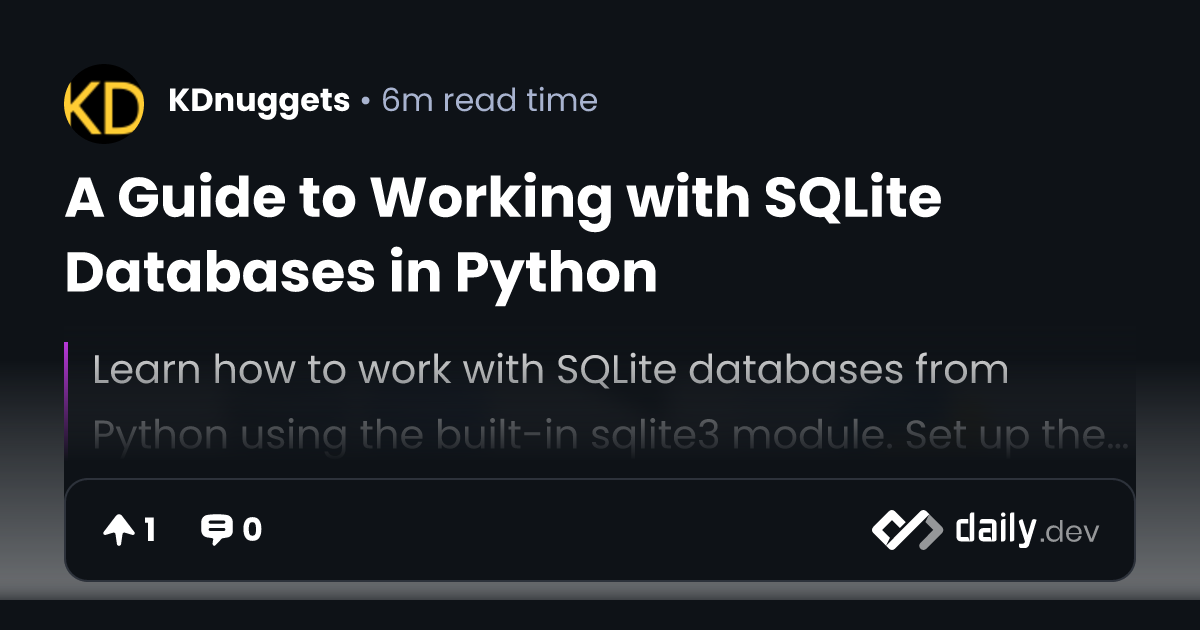Click the word 'SQLite' in the headline
Viewport: 1200px width, 630px height.
pos(852,200)
